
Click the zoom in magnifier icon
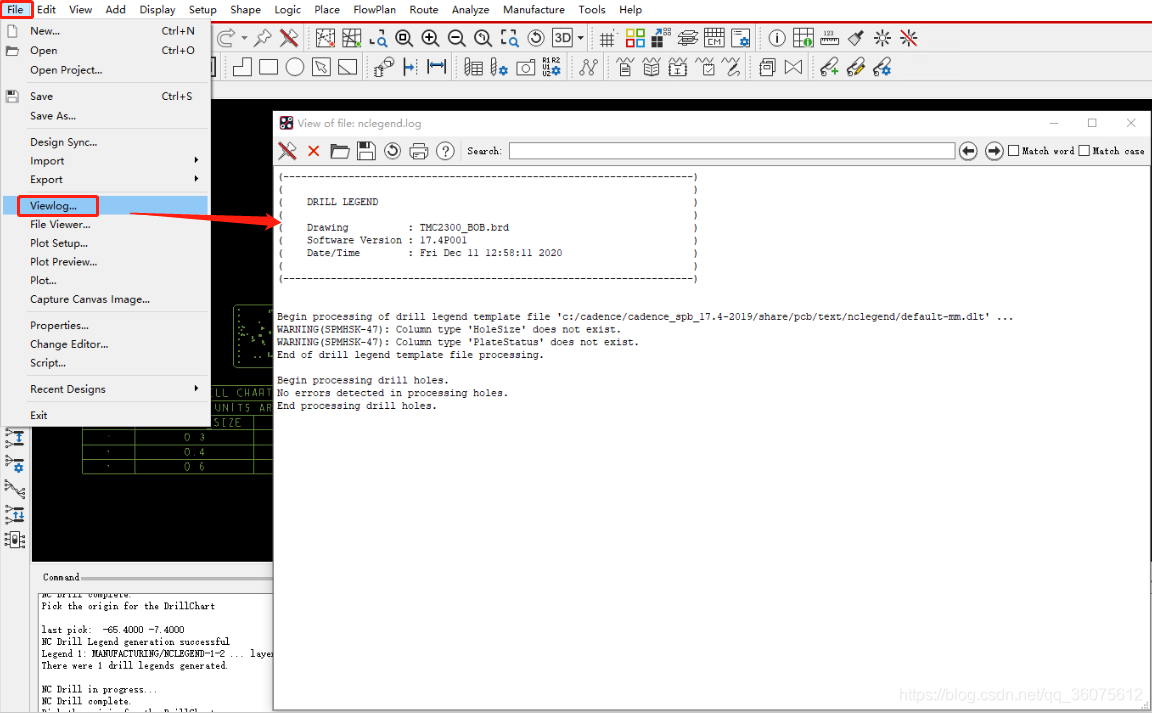point(430,38)
